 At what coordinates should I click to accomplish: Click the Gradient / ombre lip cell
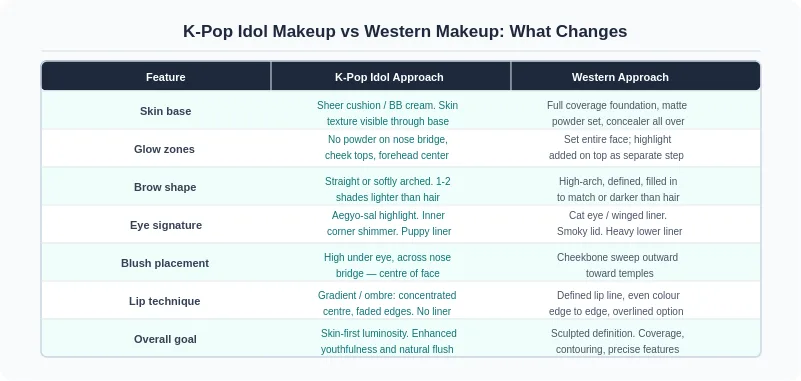click(387, 303)
